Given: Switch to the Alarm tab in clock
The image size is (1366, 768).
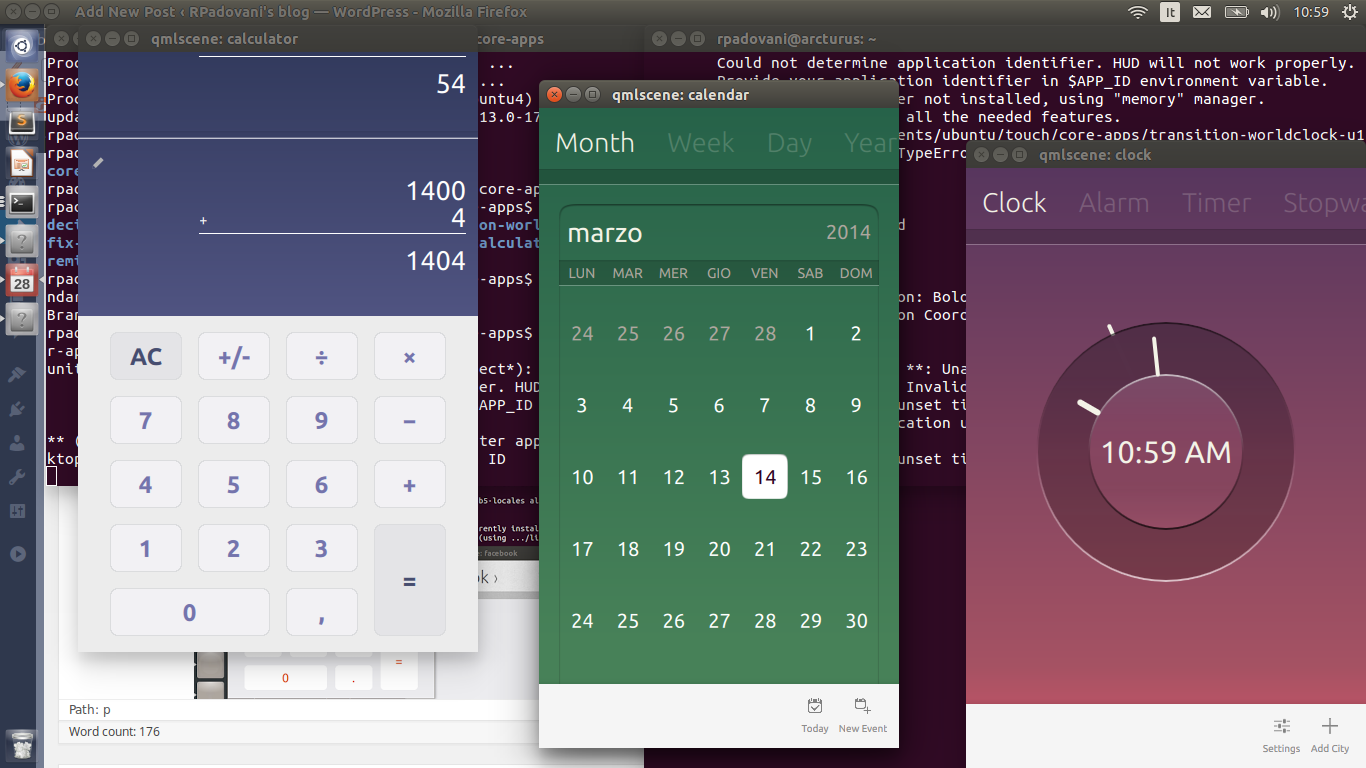Looking at the screenshot, I should tap(1113, 203).
